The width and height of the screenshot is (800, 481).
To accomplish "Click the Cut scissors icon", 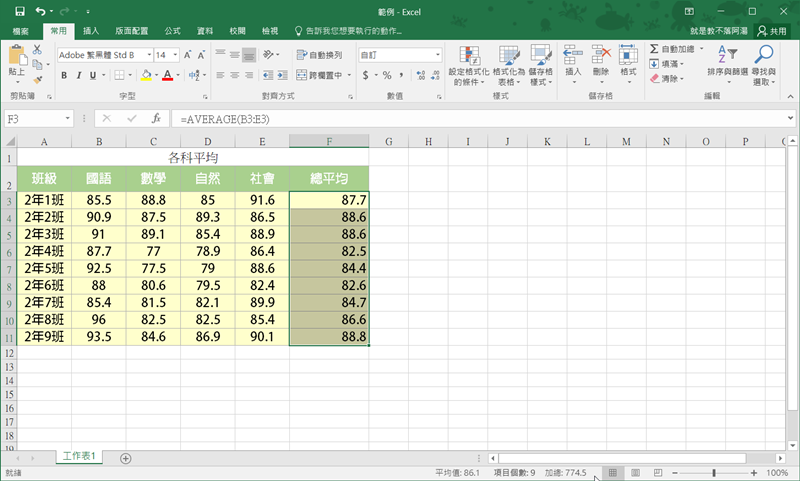I will [38, 49].
